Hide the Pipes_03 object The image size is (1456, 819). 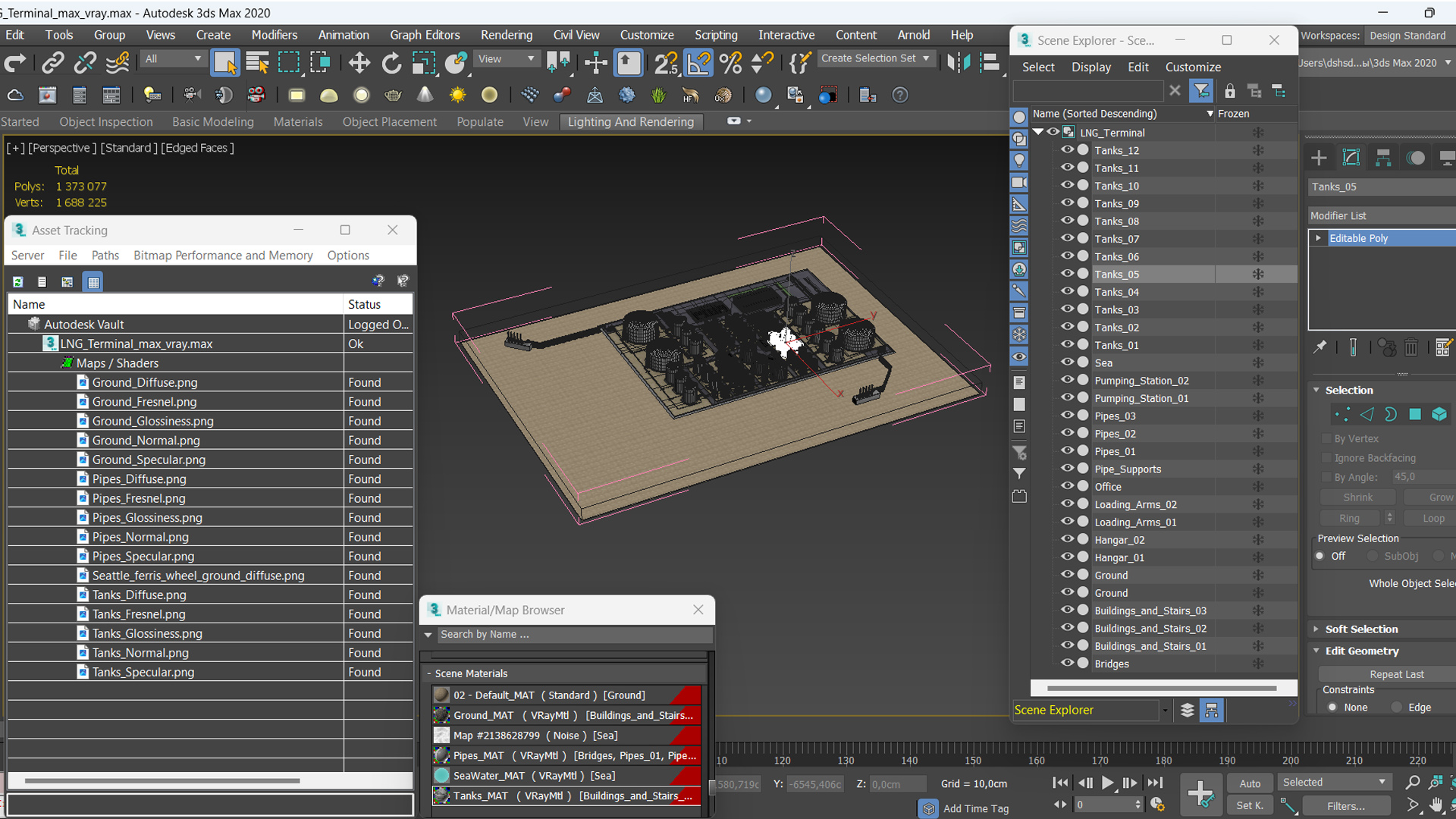click(x=1067, y=416)
